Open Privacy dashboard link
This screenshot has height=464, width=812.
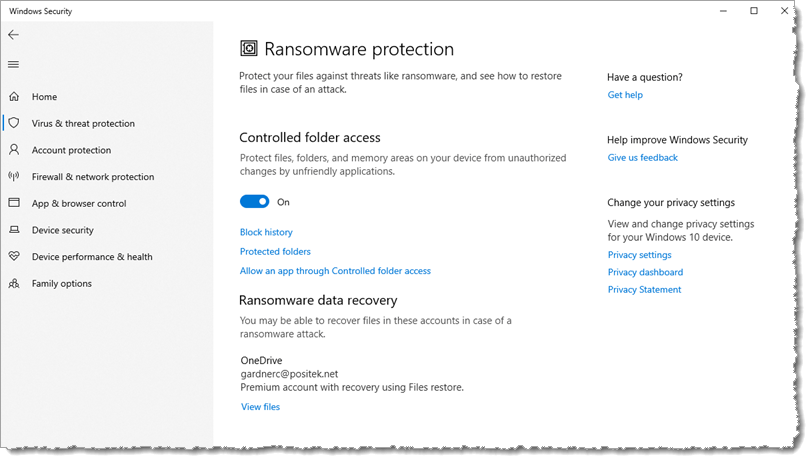point(645,272)
